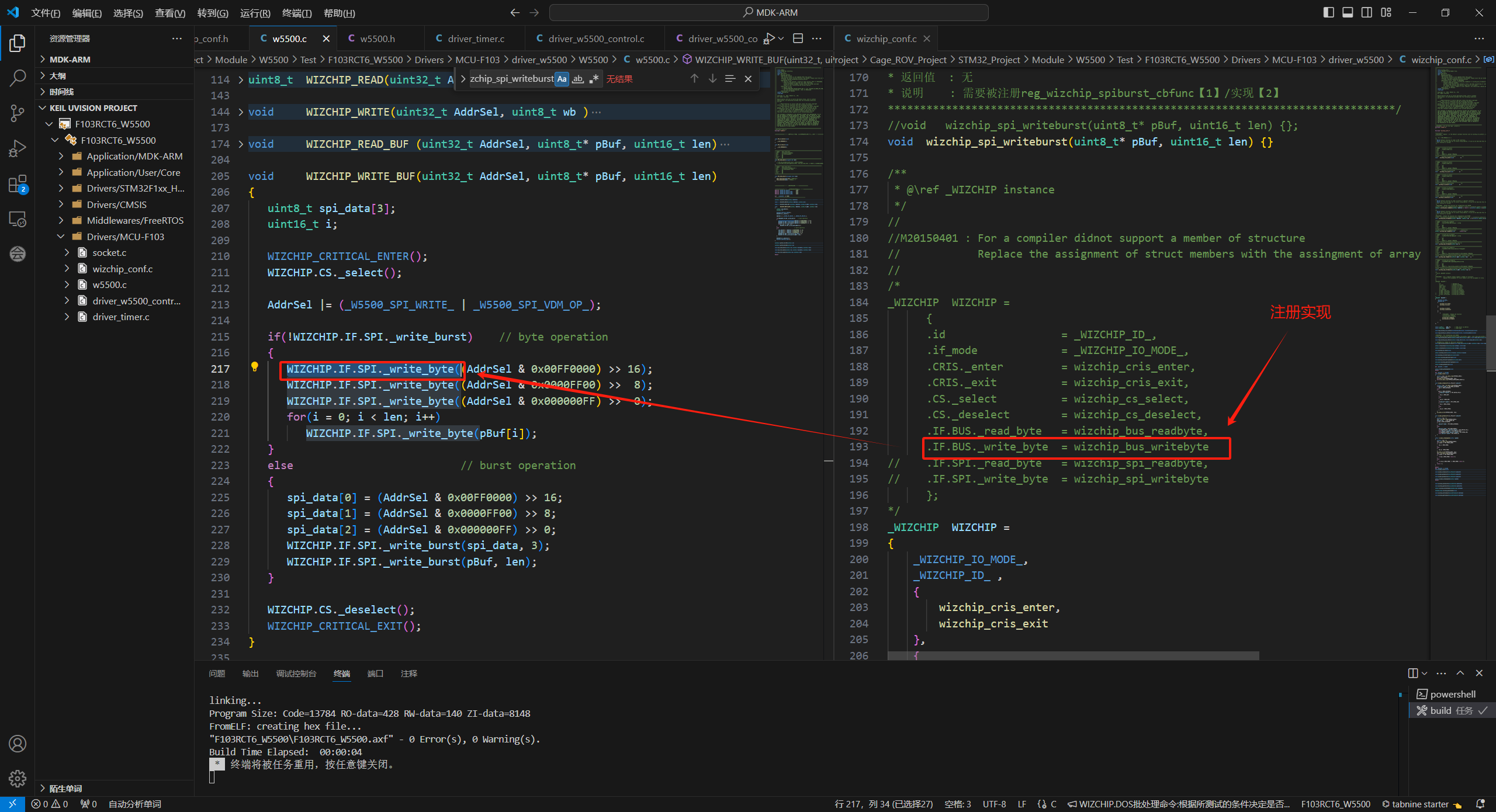Viewport: 1496px width, 812px height.
Task: Expand the 大纲 outline section
Action: tap(115, 76)
